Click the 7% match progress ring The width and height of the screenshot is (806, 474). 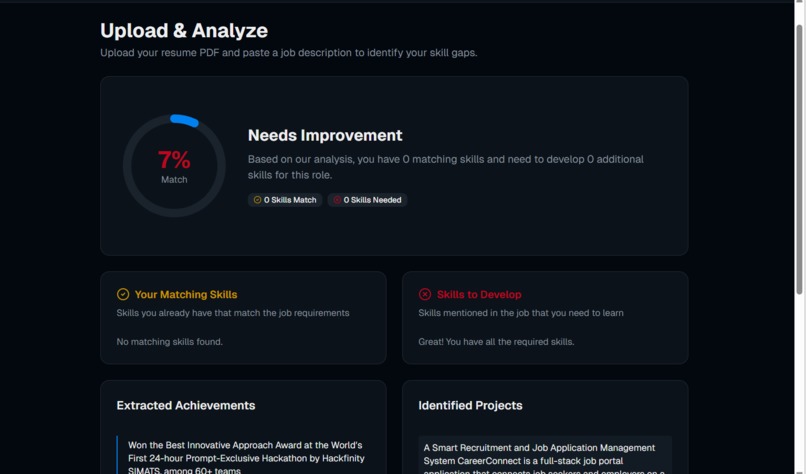174,166
